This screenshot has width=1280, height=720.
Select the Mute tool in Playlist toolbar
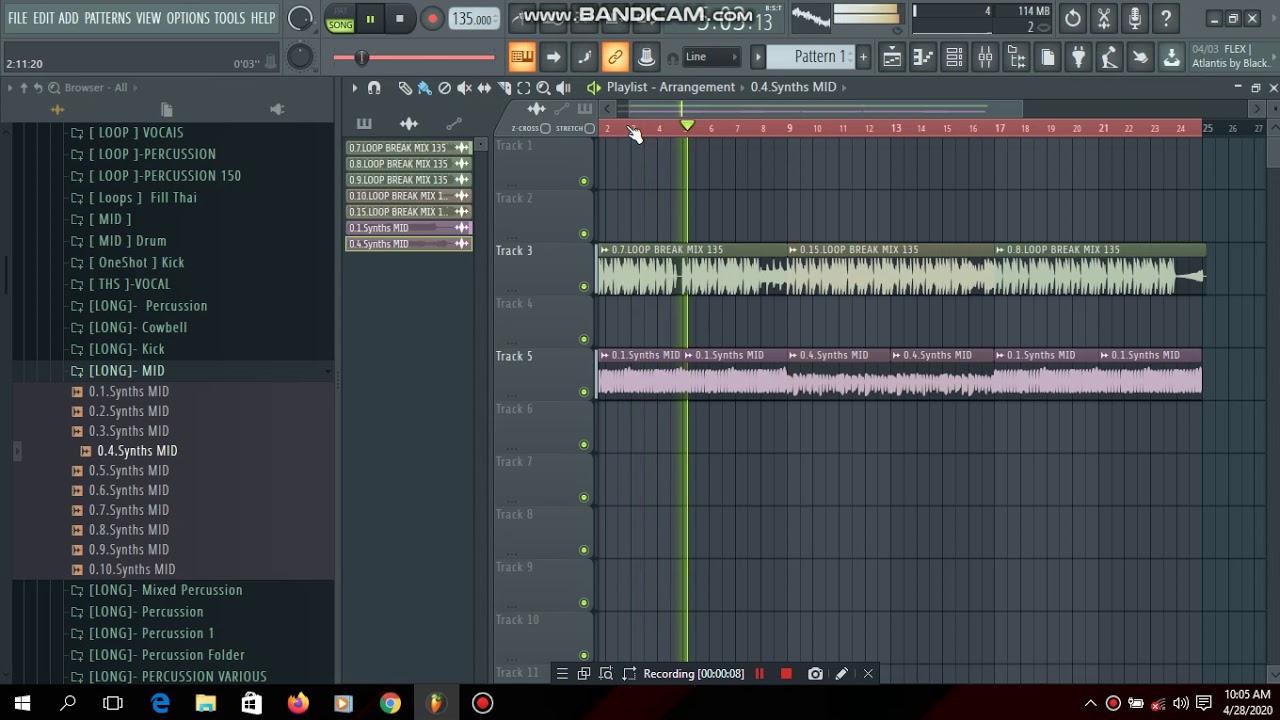[x=464, y=88]
